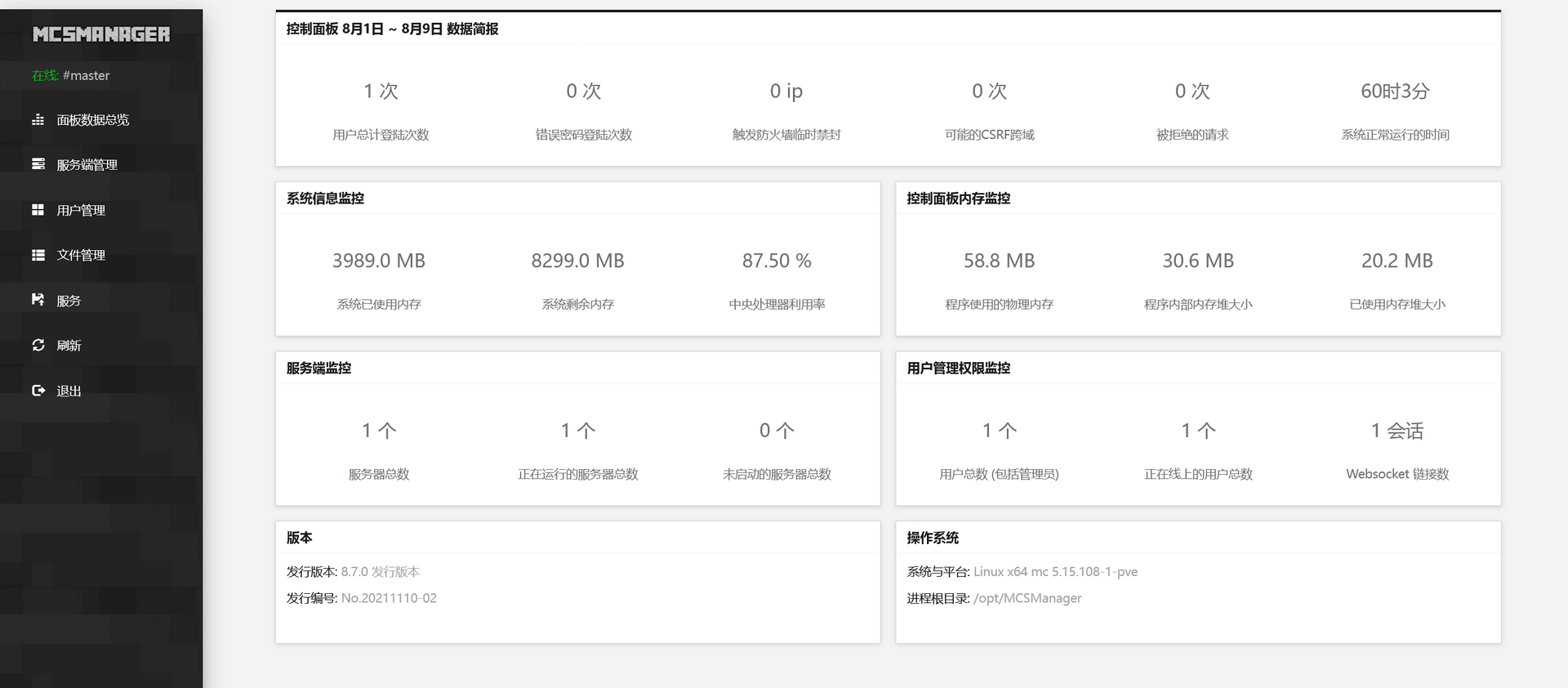This screenshot has width=1568, height=688.
Task: Click the 30.6 MB heap size value
Action: [1198, 261]
